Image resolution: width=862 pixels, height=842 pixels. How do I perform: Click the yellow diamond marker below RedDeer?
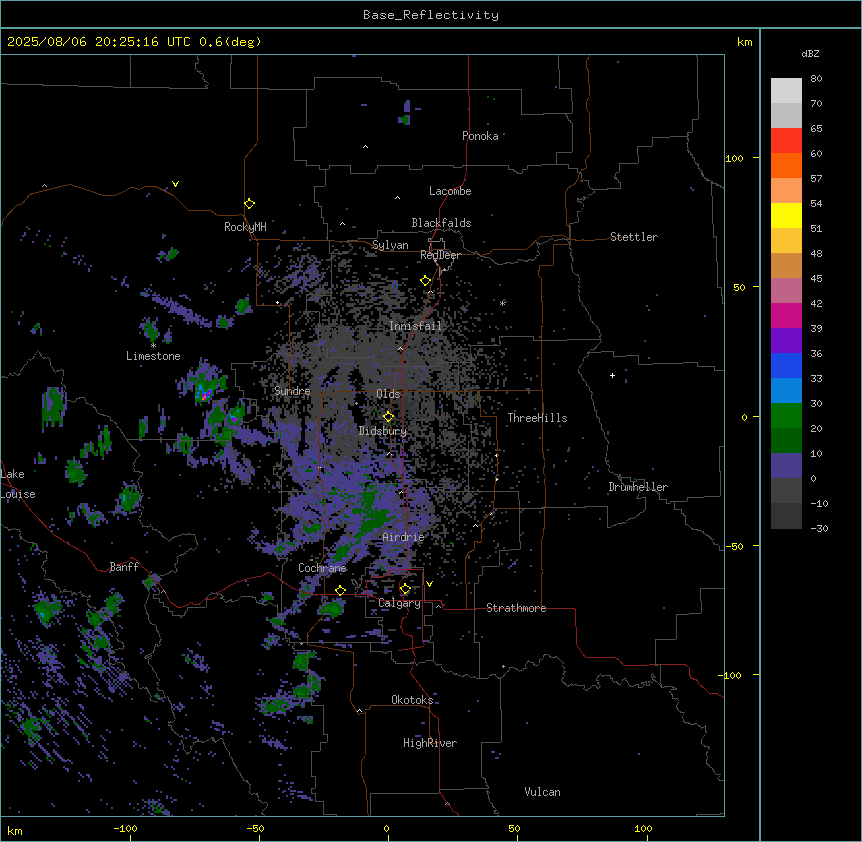(x=426, y=281)
